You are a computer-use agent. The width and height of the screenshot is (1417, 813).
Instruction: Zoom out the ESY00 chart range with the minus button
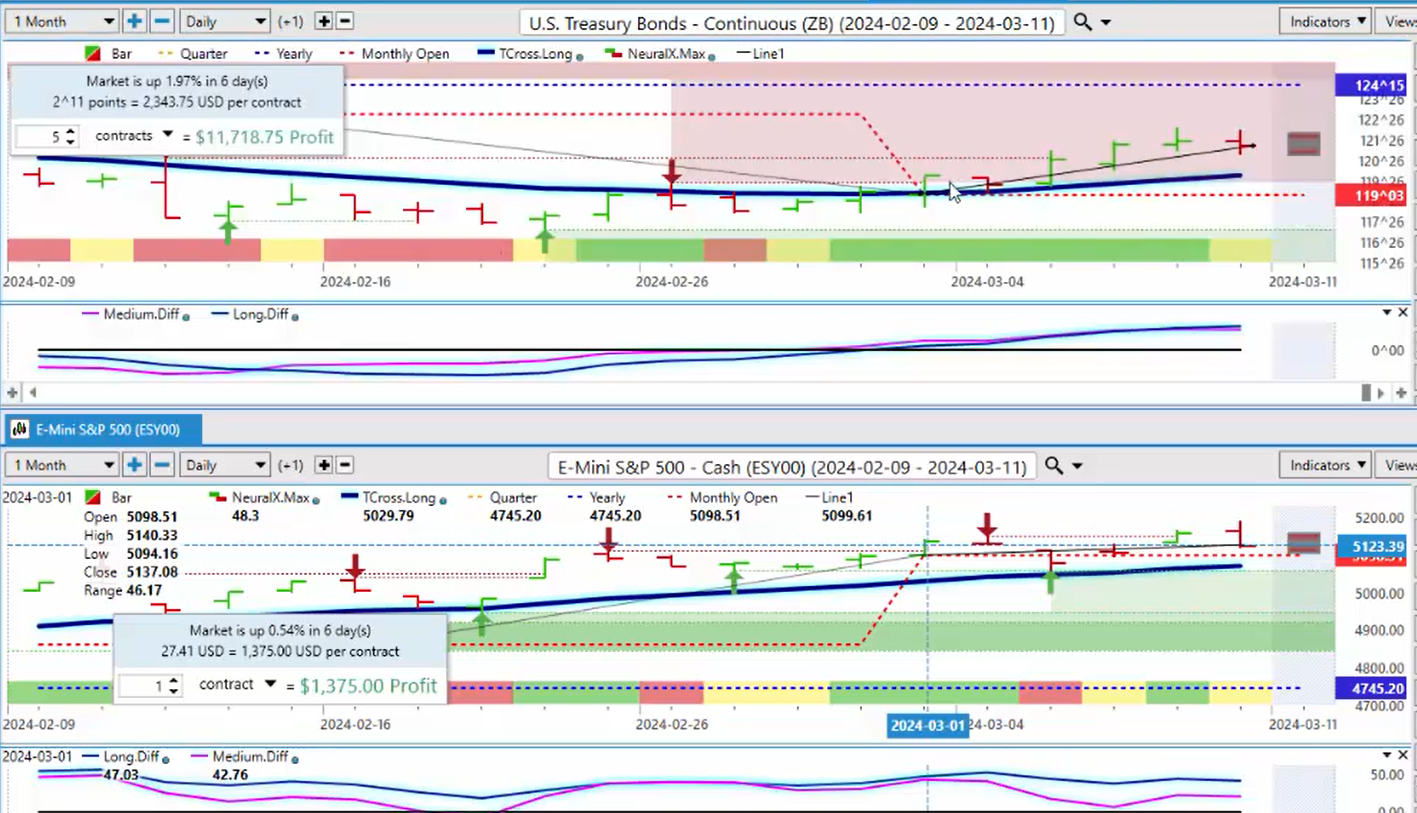[x=162, y=465]
